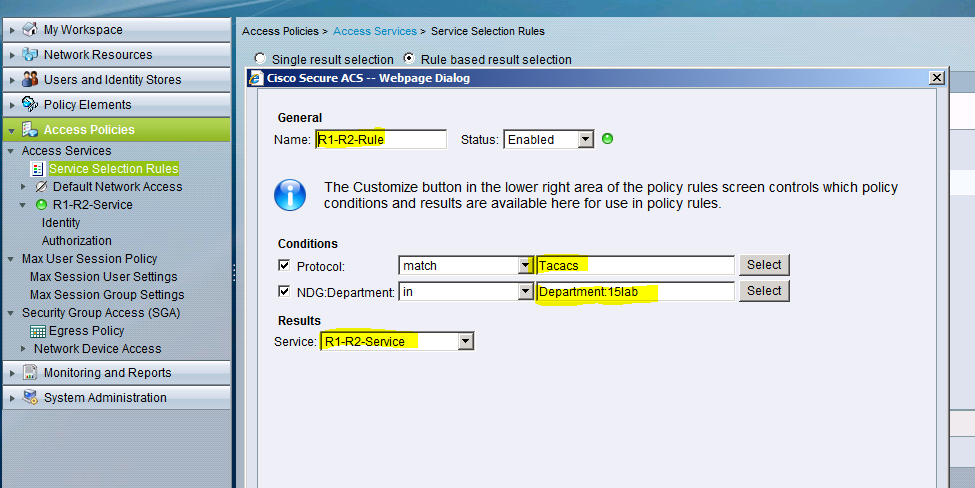Click the Monitoring and Reports icon
The height and width of the screenshot is (488, 975).
(x=30, y=372)
